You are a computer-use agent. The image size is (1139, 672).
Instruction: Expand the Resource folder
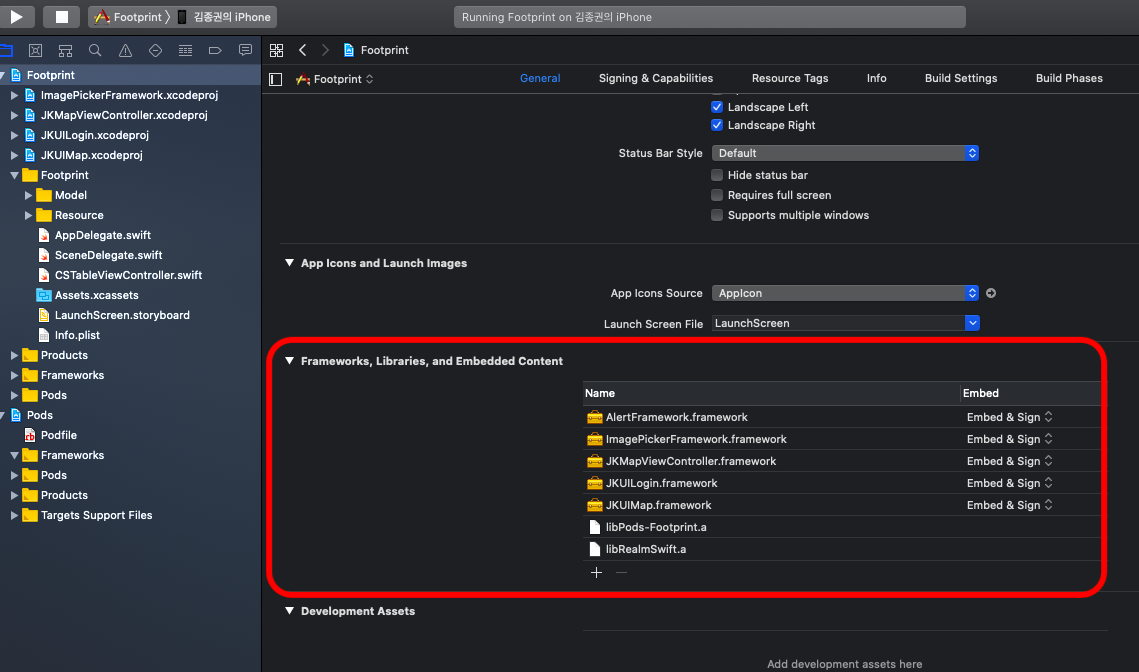point(28,215)
